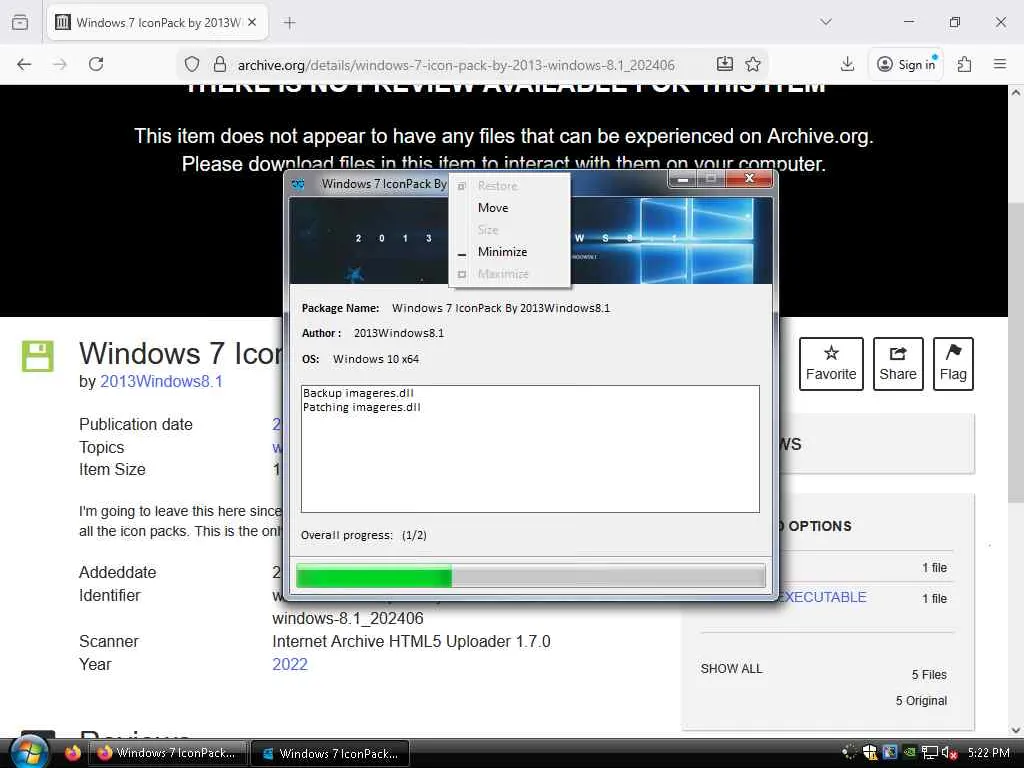The height and width of the screenshot is (768, 1024).
Task: Open the 2022 year link
Action: point(289,664)
